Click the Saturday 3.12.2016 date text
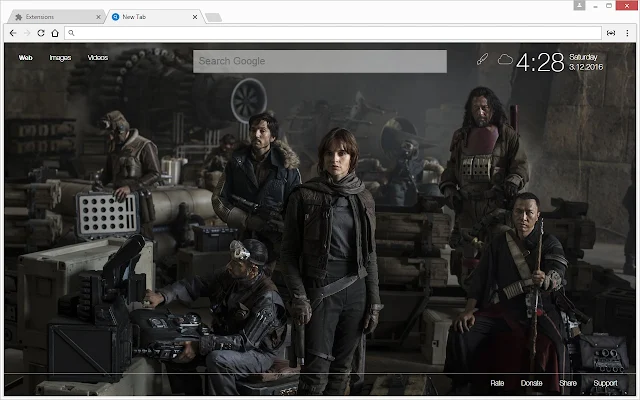 pos(586,62)
